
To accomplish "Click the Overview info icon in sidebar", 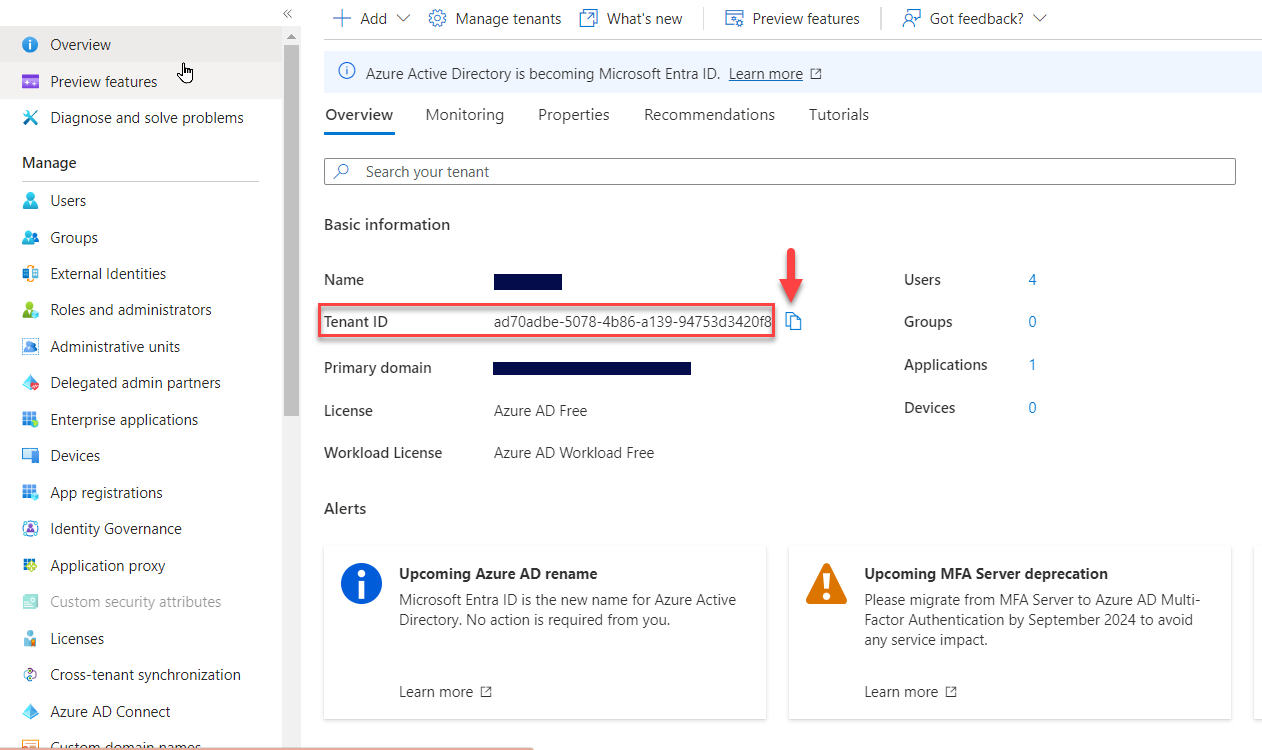I will 30,45.
